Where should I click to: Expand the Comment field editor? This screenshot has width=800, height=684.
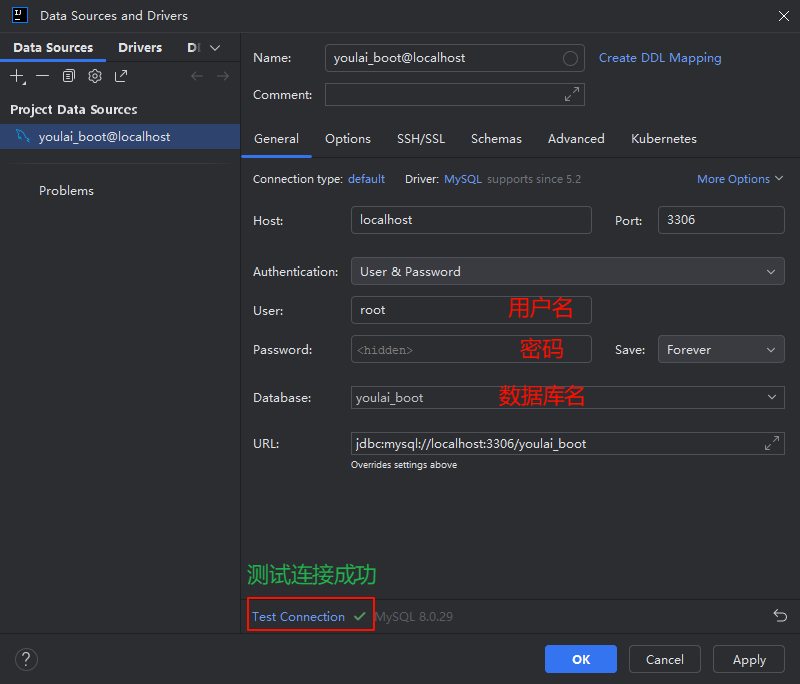point(572,94)
